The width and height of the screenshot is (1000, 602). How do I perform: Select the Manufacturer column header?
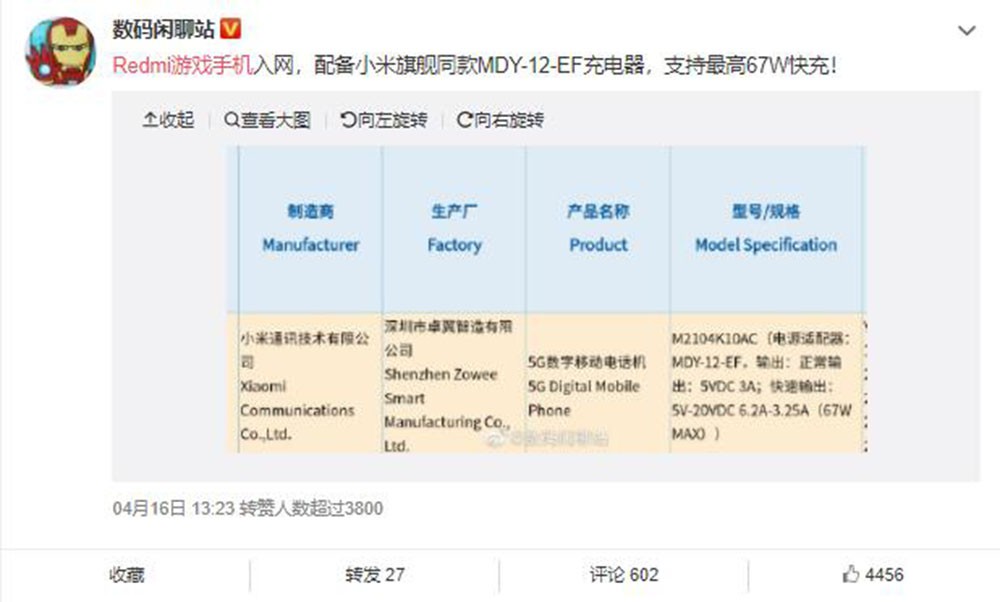point(311,229)
